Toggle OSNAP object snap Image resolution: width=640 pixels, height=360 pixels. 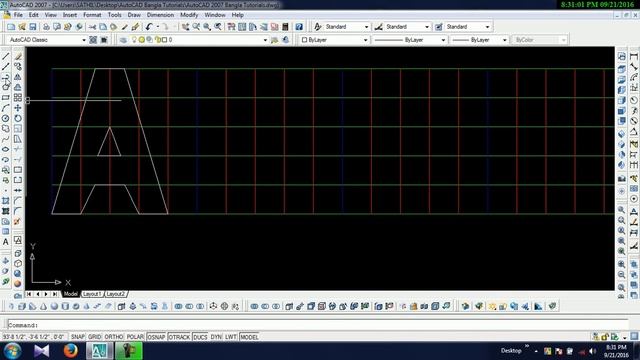point(156,337)
